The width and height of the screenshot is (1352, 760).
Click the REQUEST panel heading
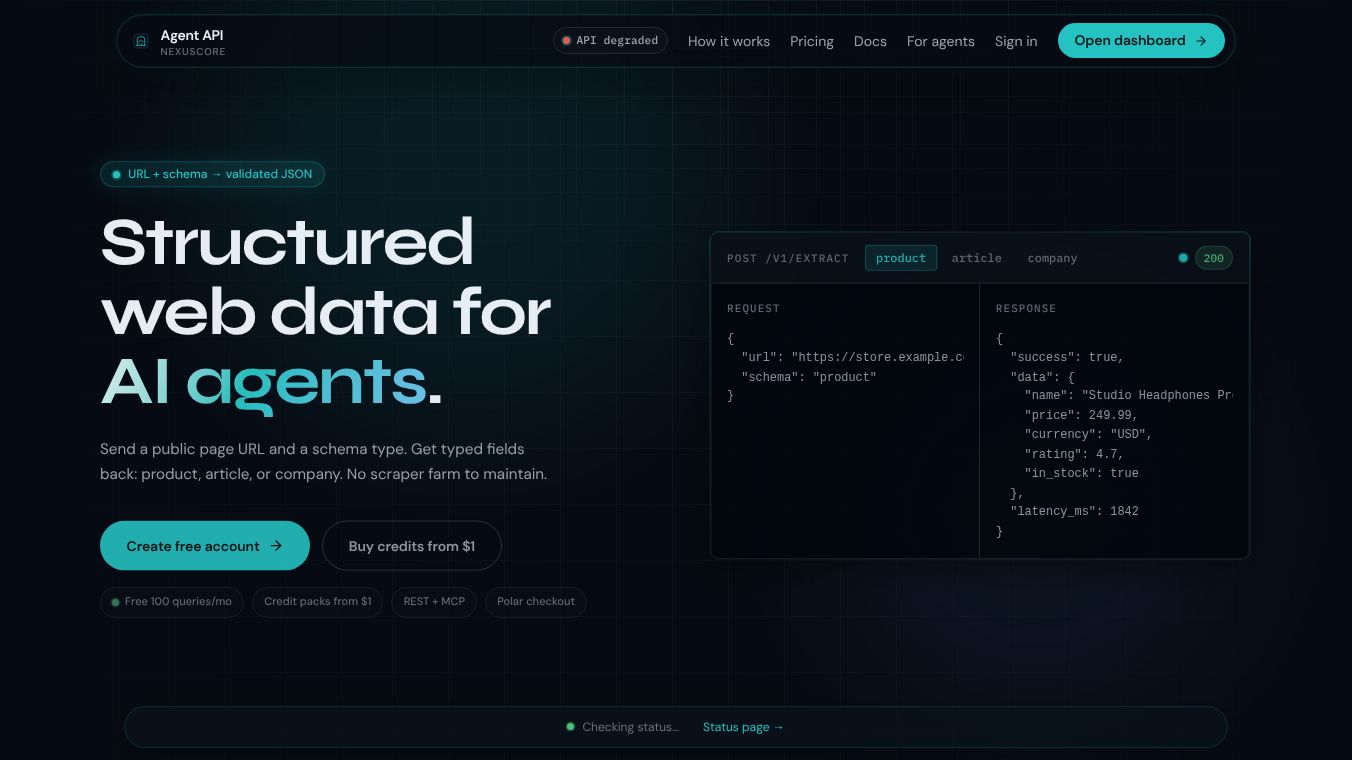[x=753, y=309]
